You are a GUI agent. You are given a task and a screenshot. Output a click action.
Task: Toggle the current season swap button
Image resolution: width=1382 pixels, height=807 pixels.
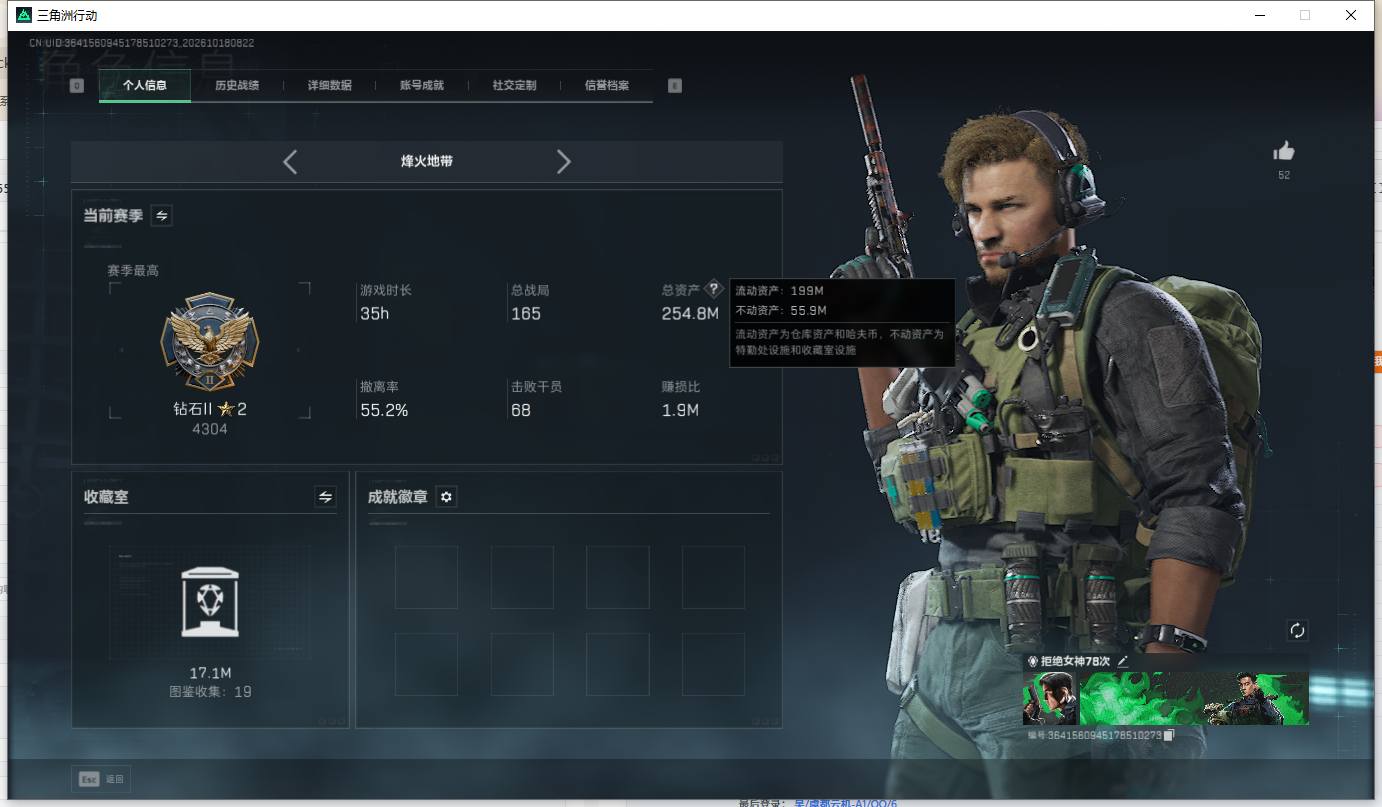tap(161, 215)
